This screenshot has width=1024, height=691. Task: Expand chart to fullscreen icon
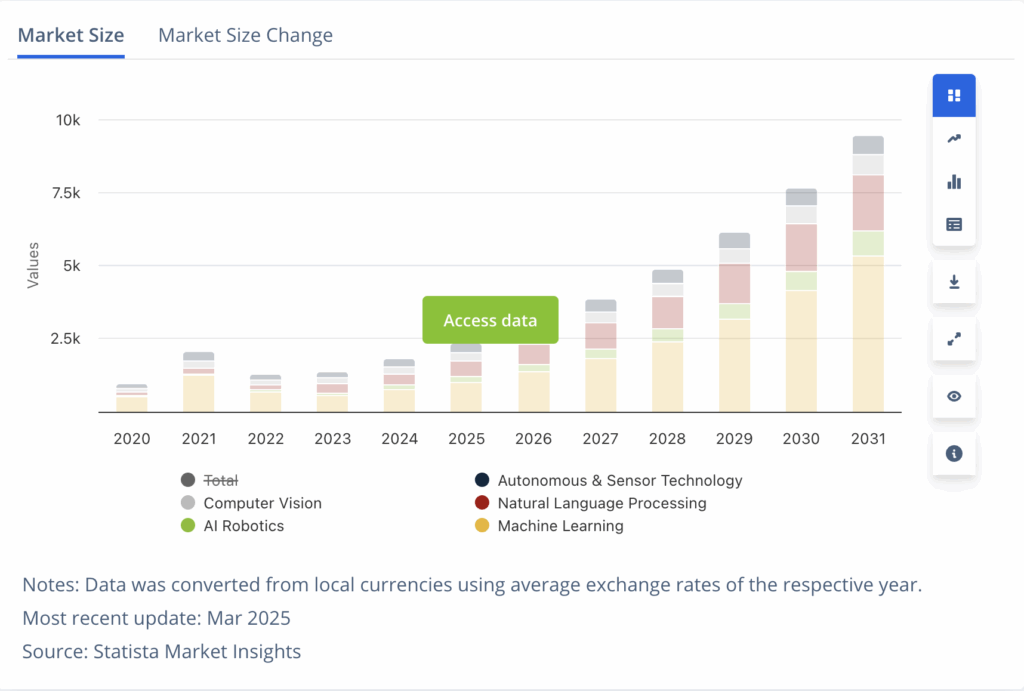[954, 339]
